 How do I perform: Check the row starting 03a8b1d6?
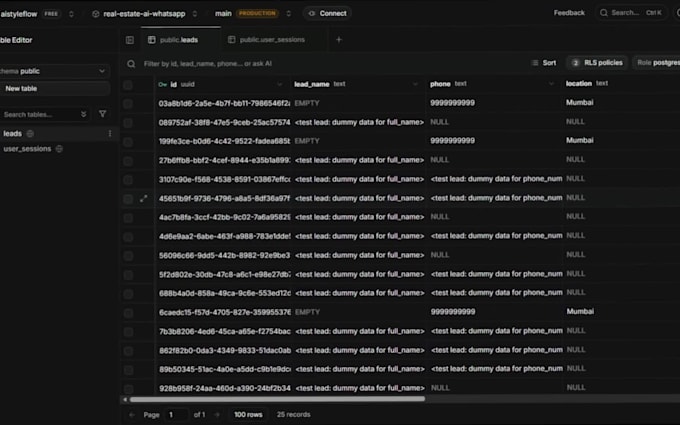(128, 104)
